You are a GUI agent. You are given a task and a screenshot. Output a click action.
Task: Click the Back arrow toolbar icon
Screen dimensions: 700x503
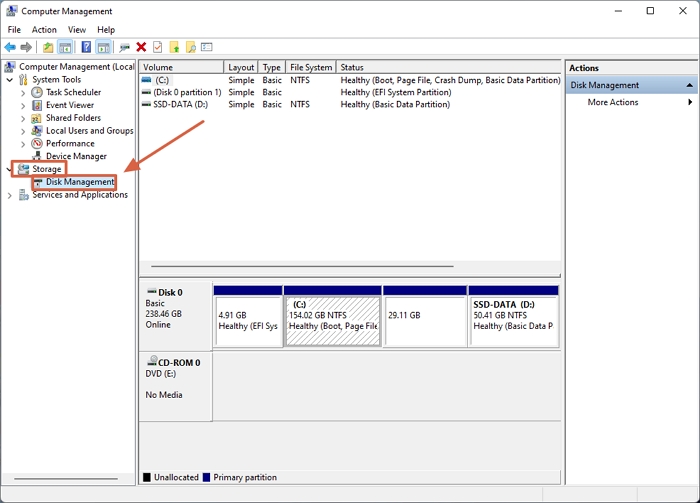[x=10, y=47]
